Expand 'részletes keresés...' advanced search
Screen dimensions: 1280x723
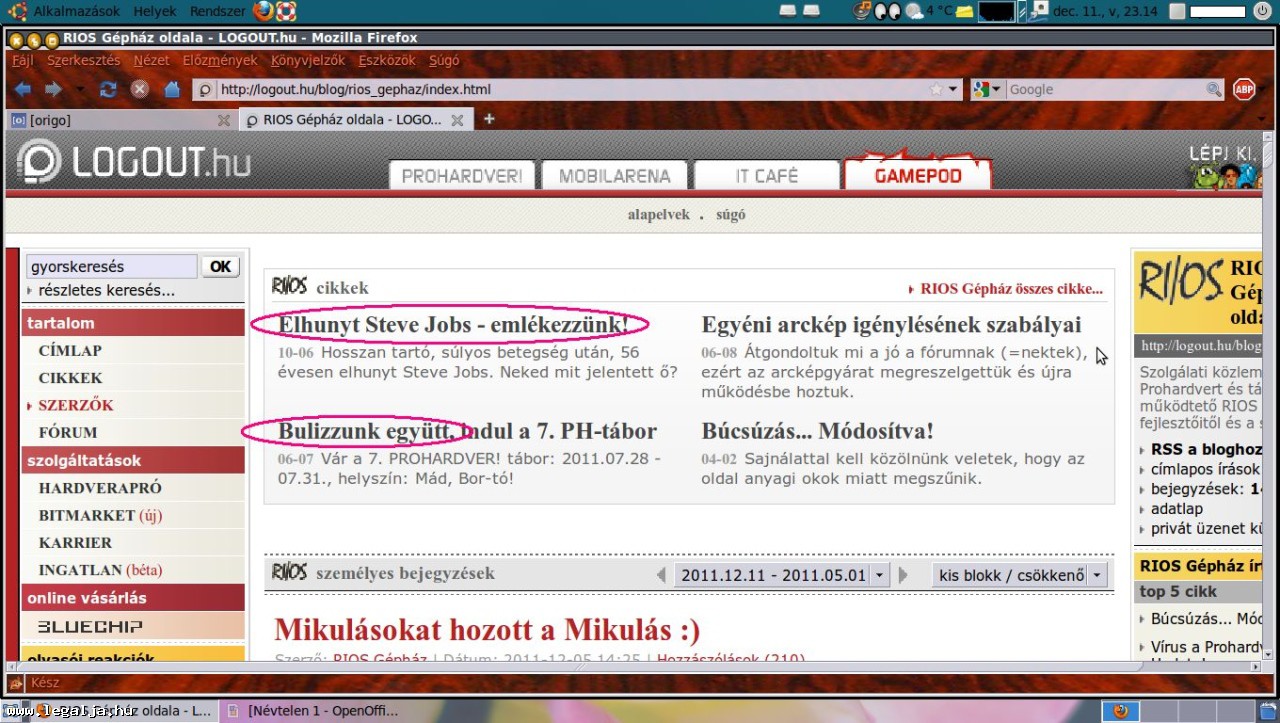tap(106, 291)
